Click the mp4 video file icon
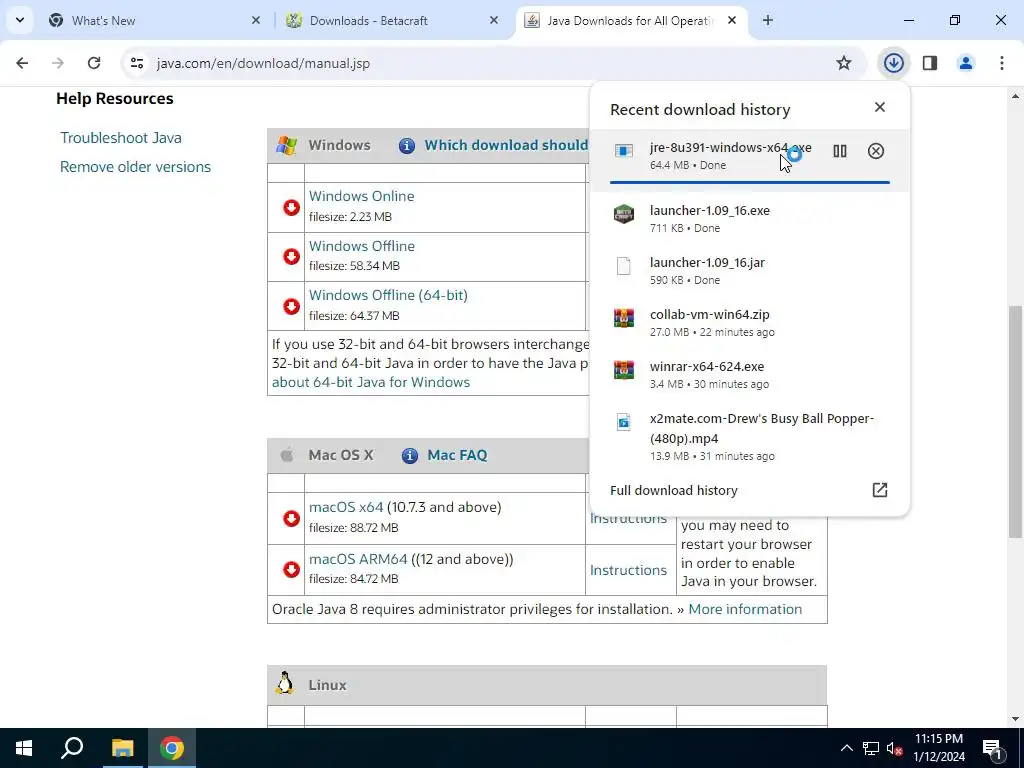 (624, 422)
